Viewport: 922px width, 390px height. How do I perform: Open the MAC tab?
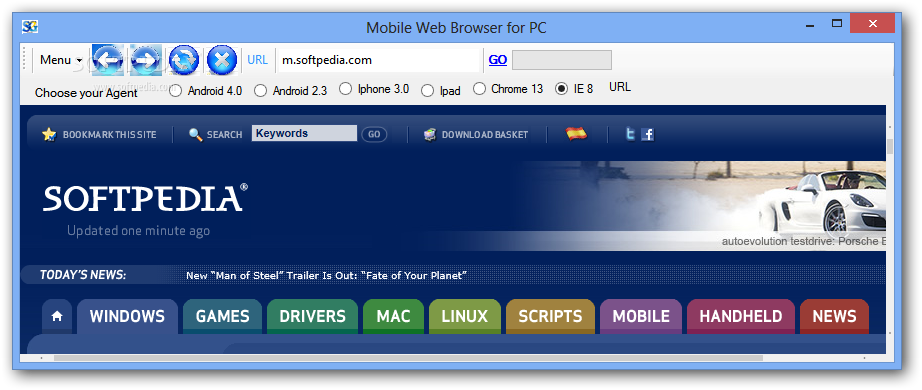pyautogui.click(x=393, y=316)
